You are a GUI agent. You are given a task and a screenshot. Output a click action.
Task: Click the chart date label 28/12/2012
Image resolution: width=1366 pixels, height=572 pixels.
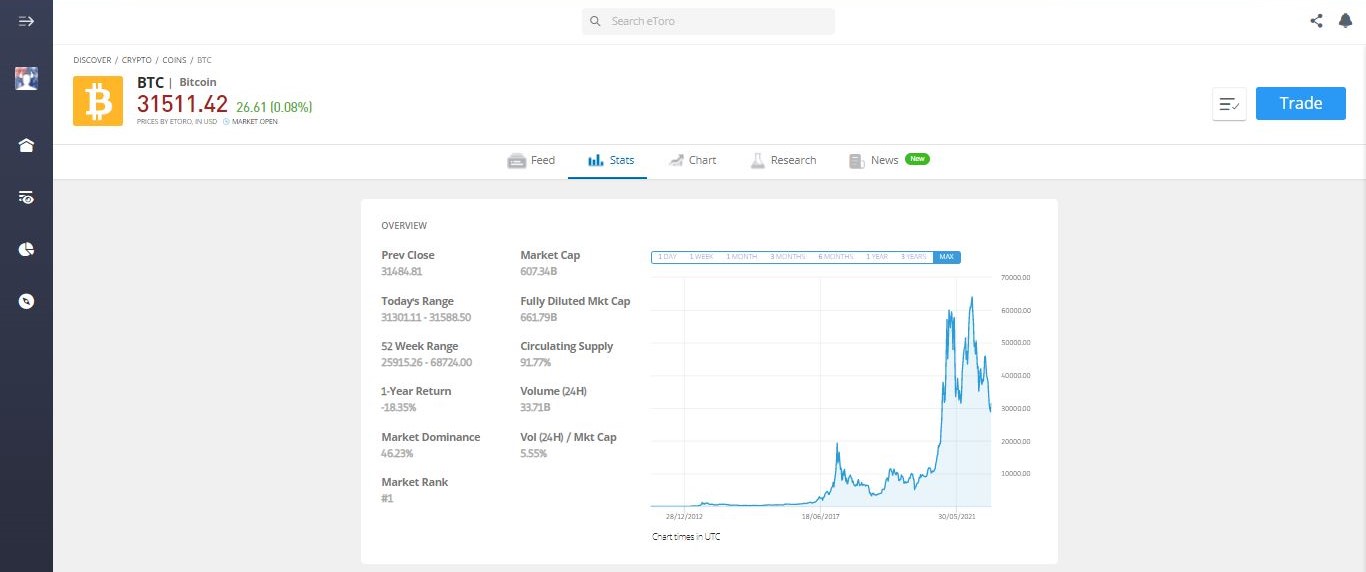tap(684, 517)
